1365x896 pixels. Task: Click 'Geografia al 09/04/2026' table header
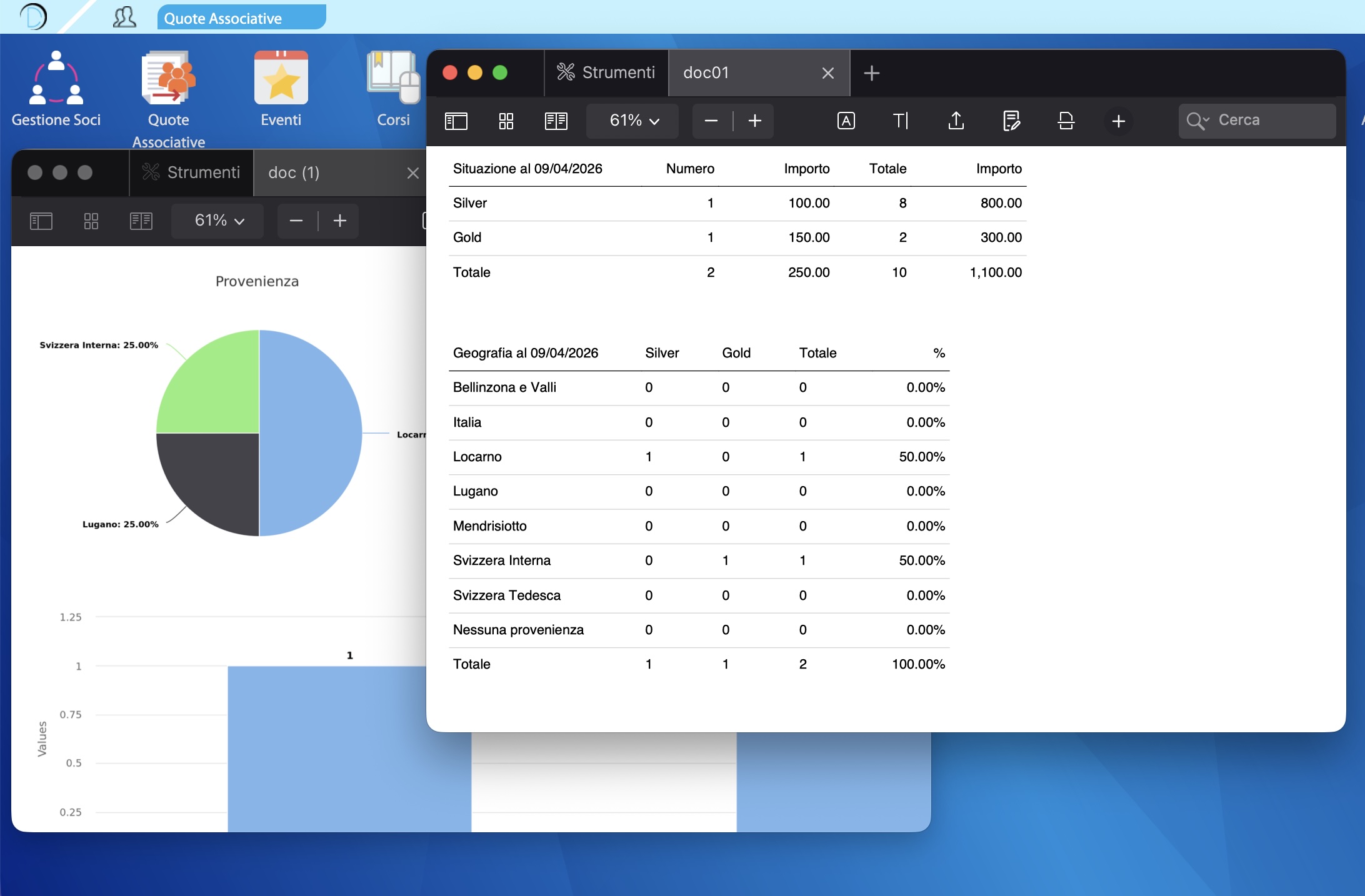pyautogui.click(x=526, y=353)
